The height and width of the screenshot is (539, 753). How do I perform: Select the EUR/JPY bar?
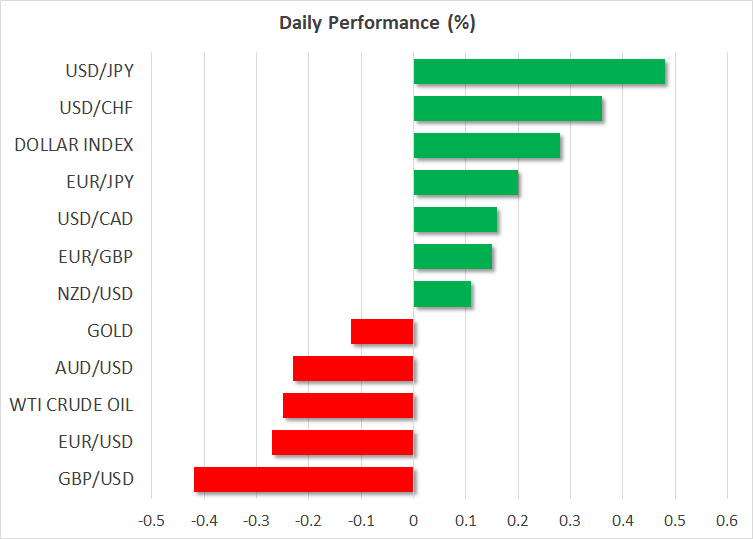click(x=465, y=183)
